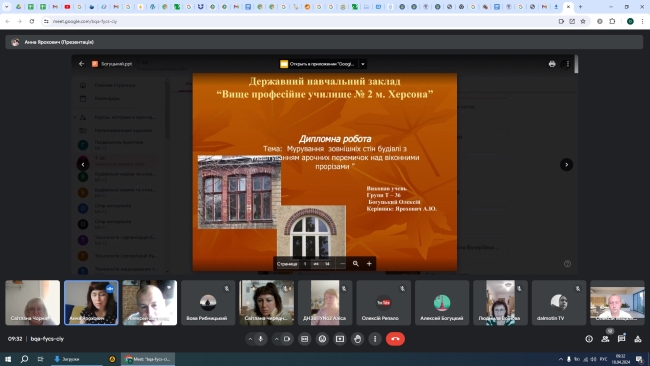The image size is (650, 366).
Task: Click Алексей Богуцкий participant tile
Action: [442, 303]
